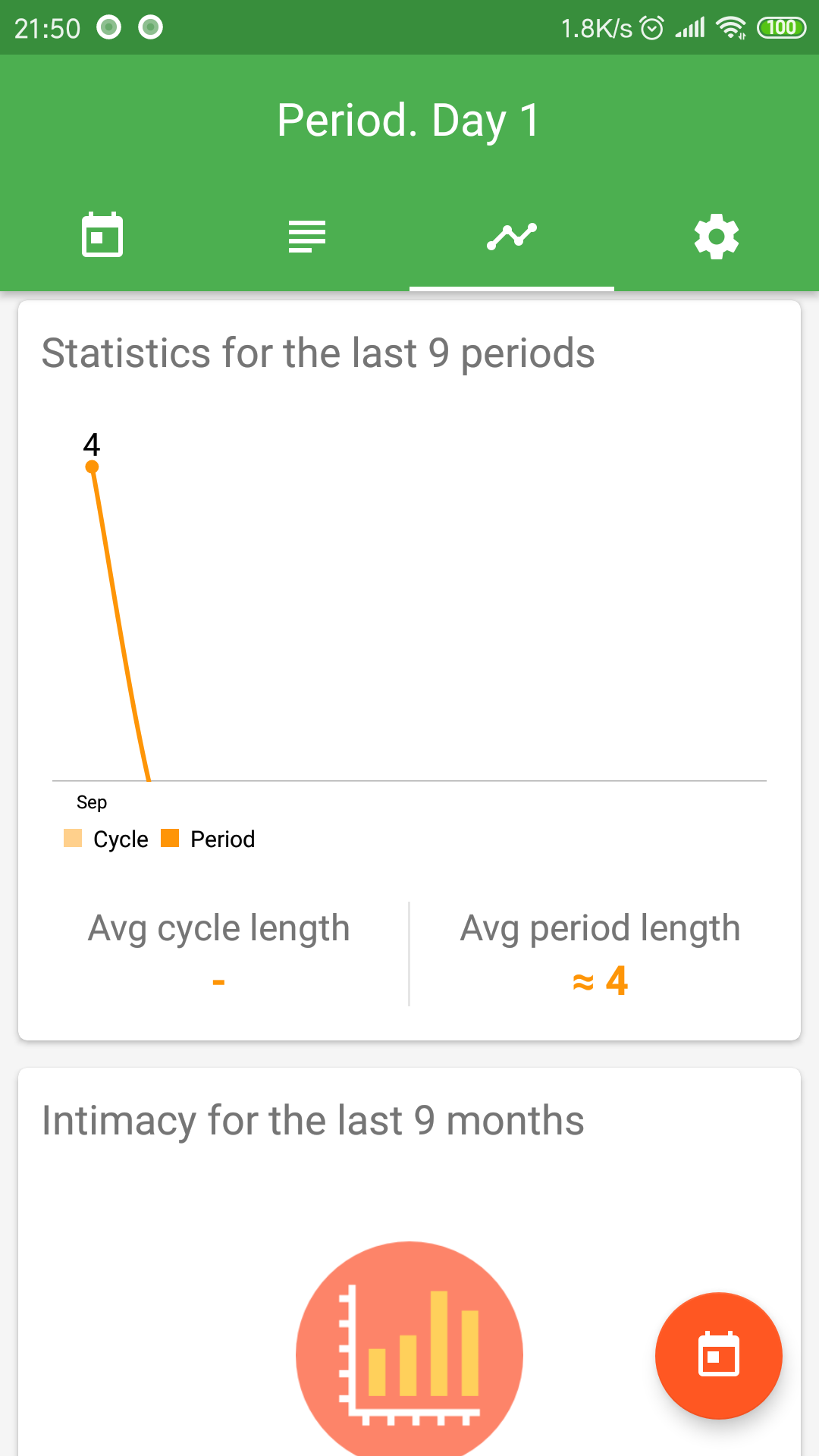The image size is (819, 1456).
Task: Tap the Wi-Fi status icon
Action: [731, 28]
